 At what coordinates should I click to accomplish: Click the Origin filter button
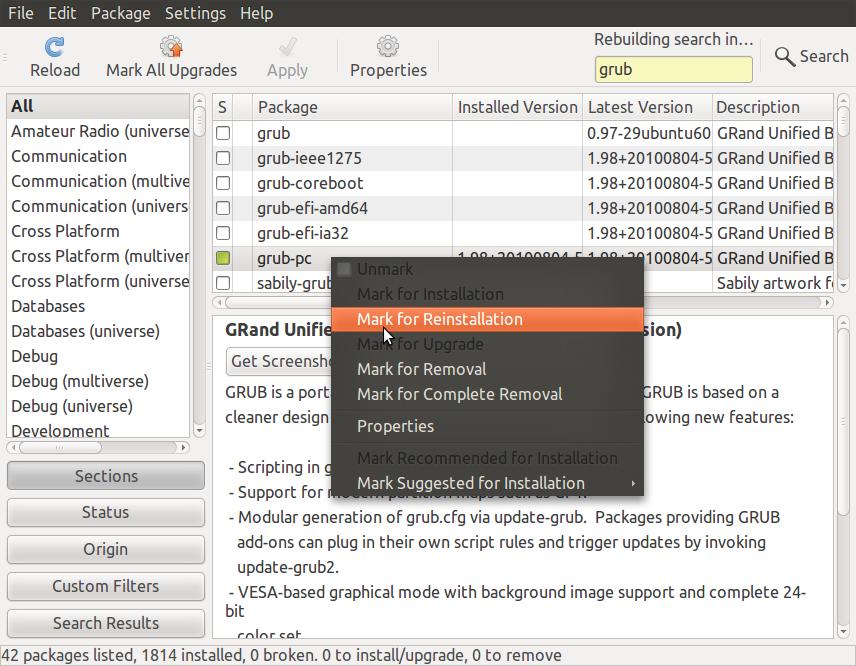tap(106, 549)
